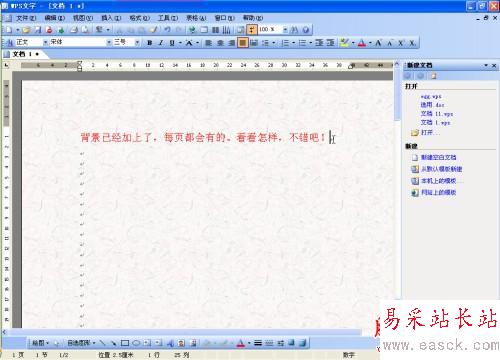Toggle Underline formatting
500x360 pixels.
click(172, 43)
